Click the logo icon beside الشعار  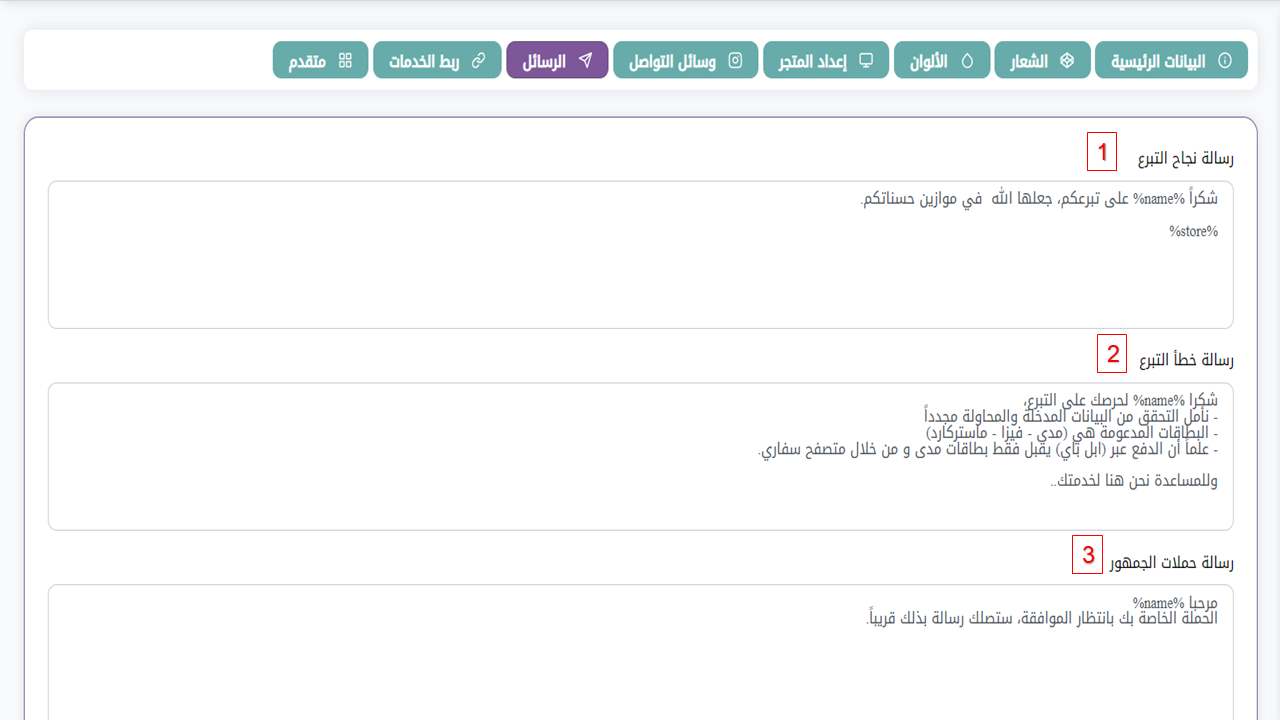tap(1067, 61)
